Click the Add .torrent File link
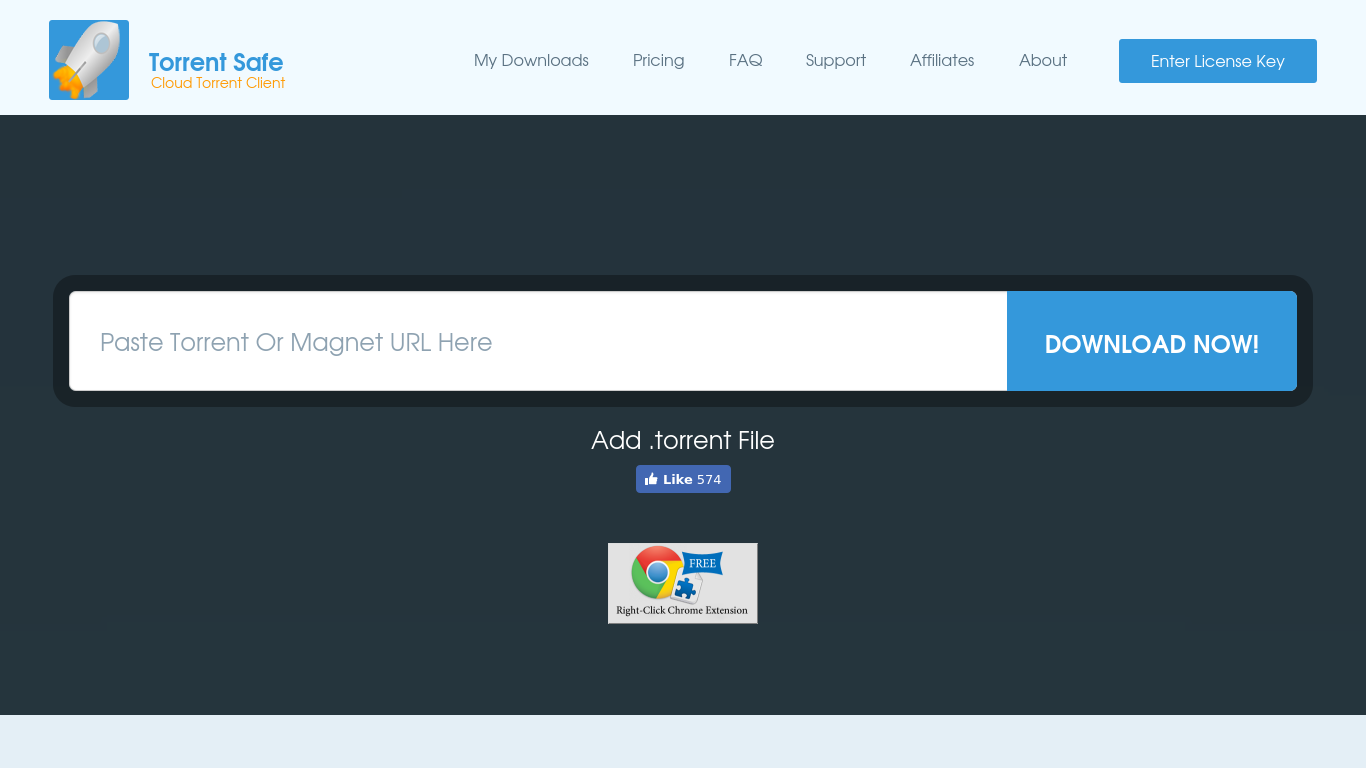This screenshot has height=768, width=1366. coord(683,440)
